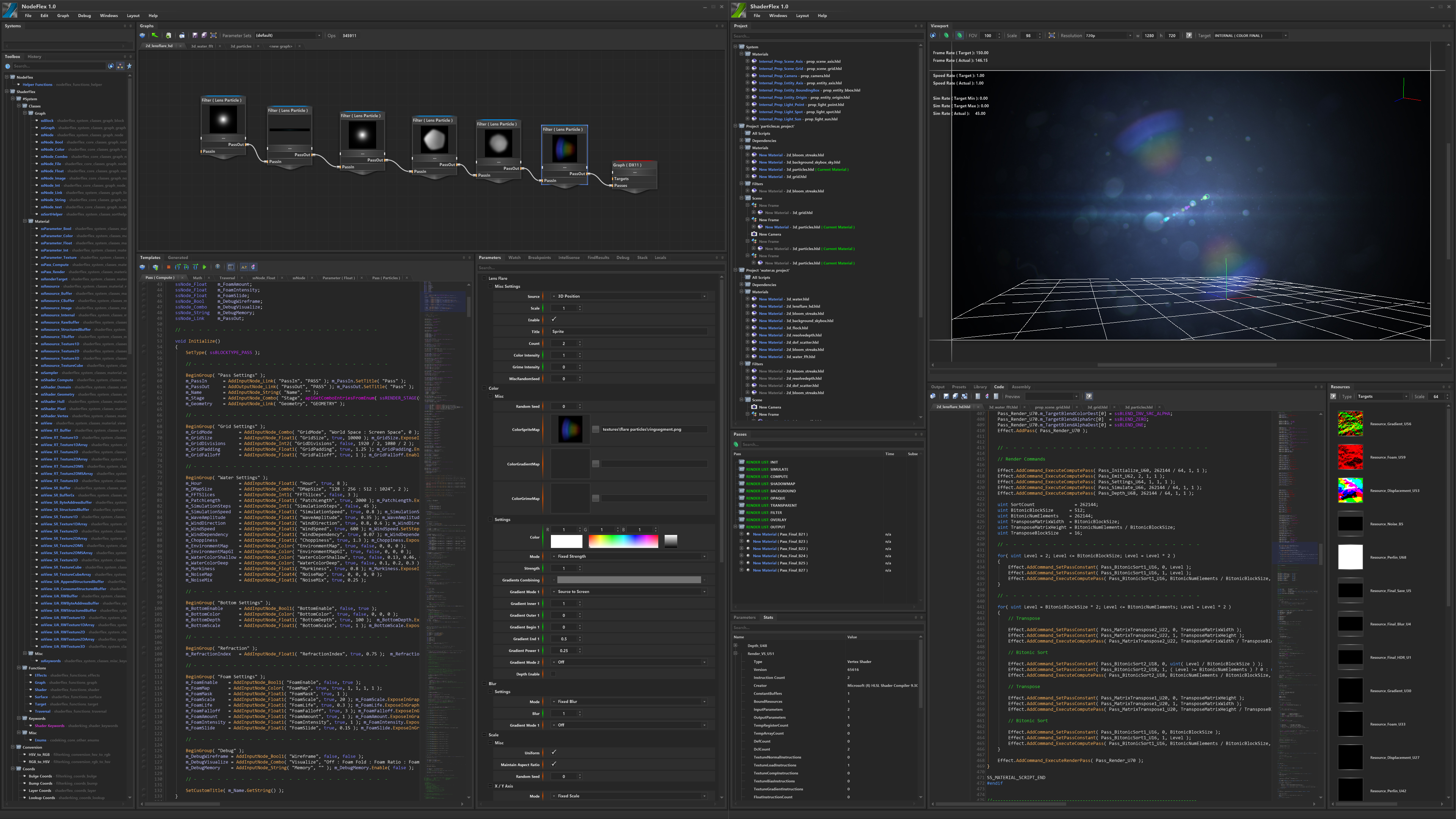Screen dimensions: 1456x819
Task: Open the Debug menu in NodeFlex
Action: 84,16
